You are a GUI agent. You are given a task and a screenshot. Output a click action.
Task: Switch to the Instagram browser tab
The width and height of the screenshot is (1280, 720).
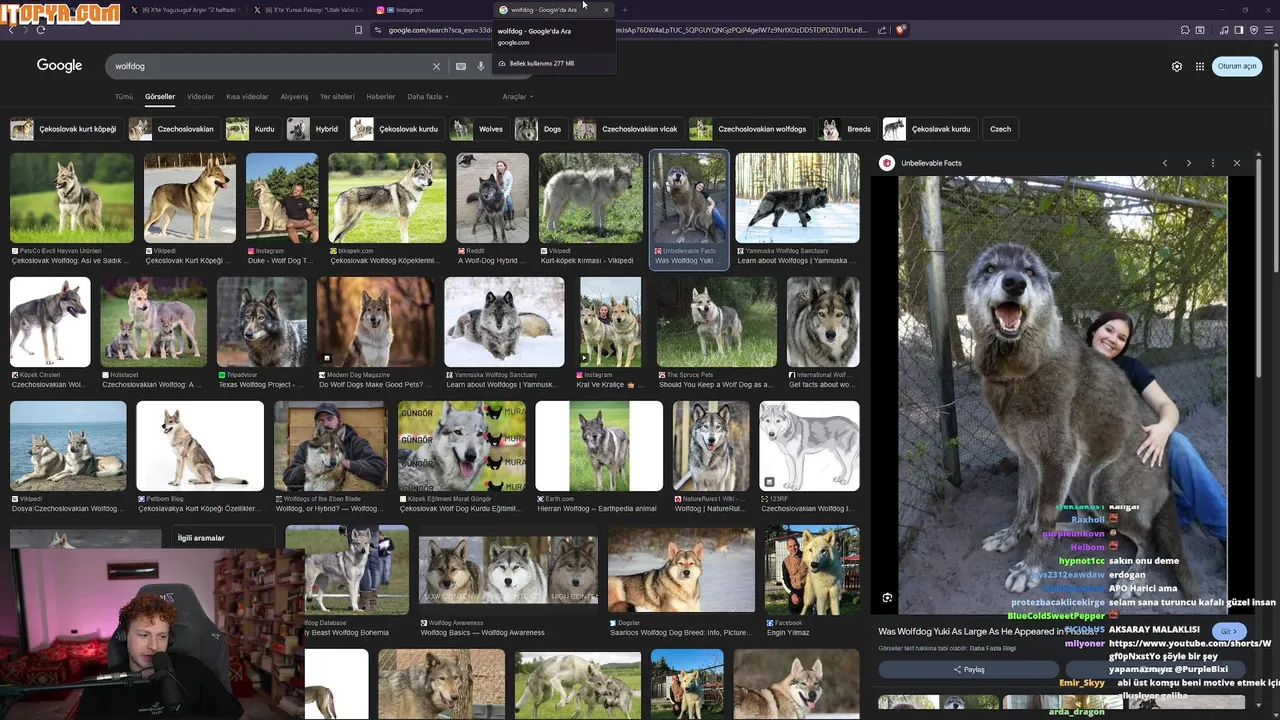point(431,10)
